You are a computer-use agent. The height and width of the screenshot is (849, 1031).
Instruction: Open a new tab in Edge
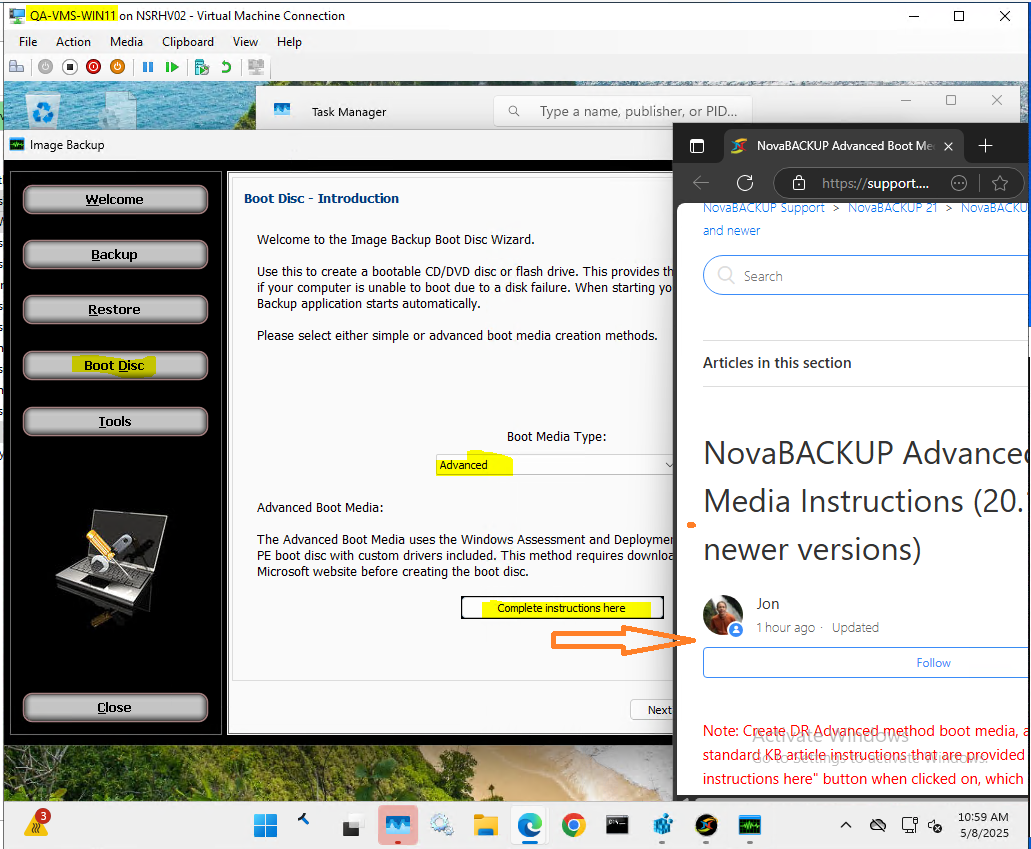(x=985, y=146)
